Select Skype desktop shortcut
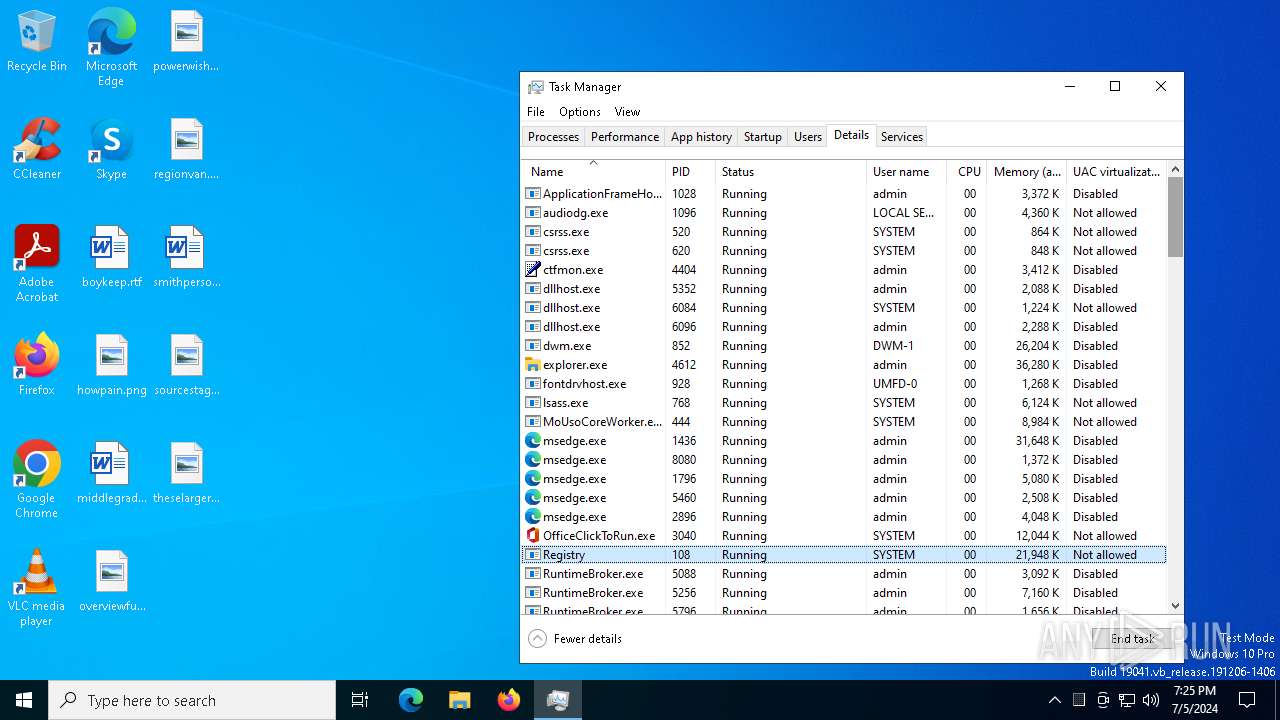The width and height of the screenshot is (1280, 720). click(111, 149)
